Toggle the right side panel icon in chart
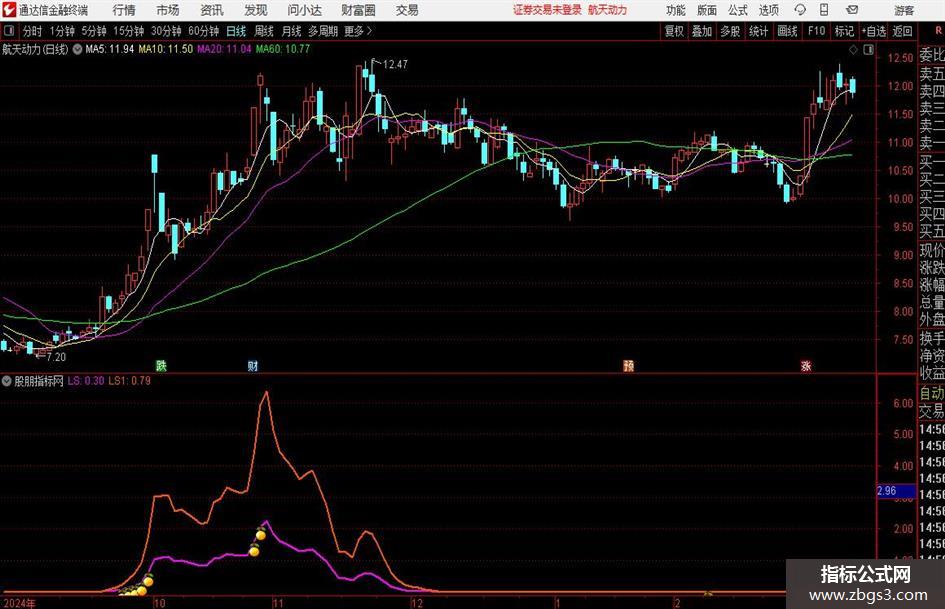Image resolution: width=945 pixels, height=609 pixels. coord(868,50)
